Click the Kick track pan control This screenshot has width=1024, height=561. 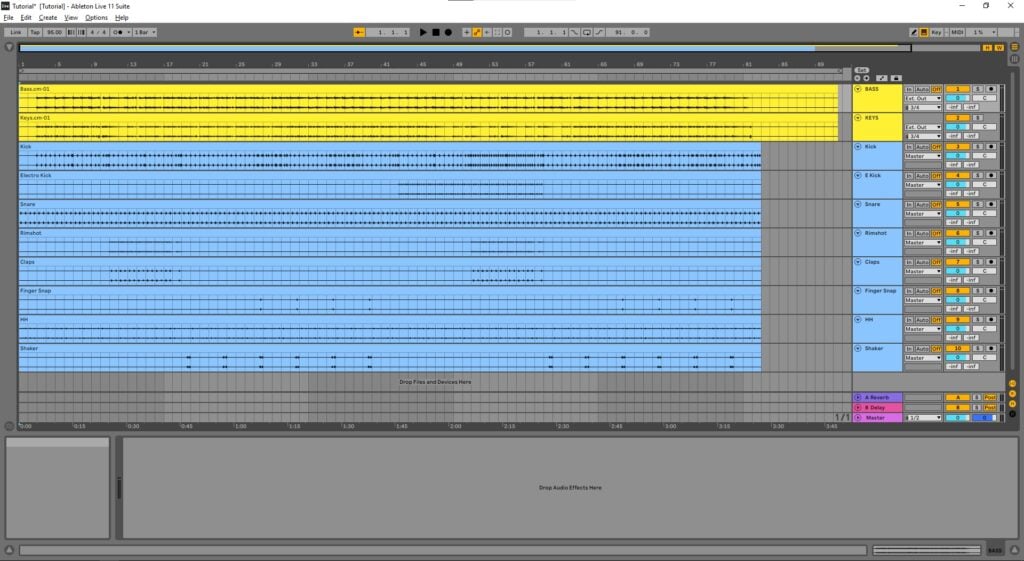(984, 156)
